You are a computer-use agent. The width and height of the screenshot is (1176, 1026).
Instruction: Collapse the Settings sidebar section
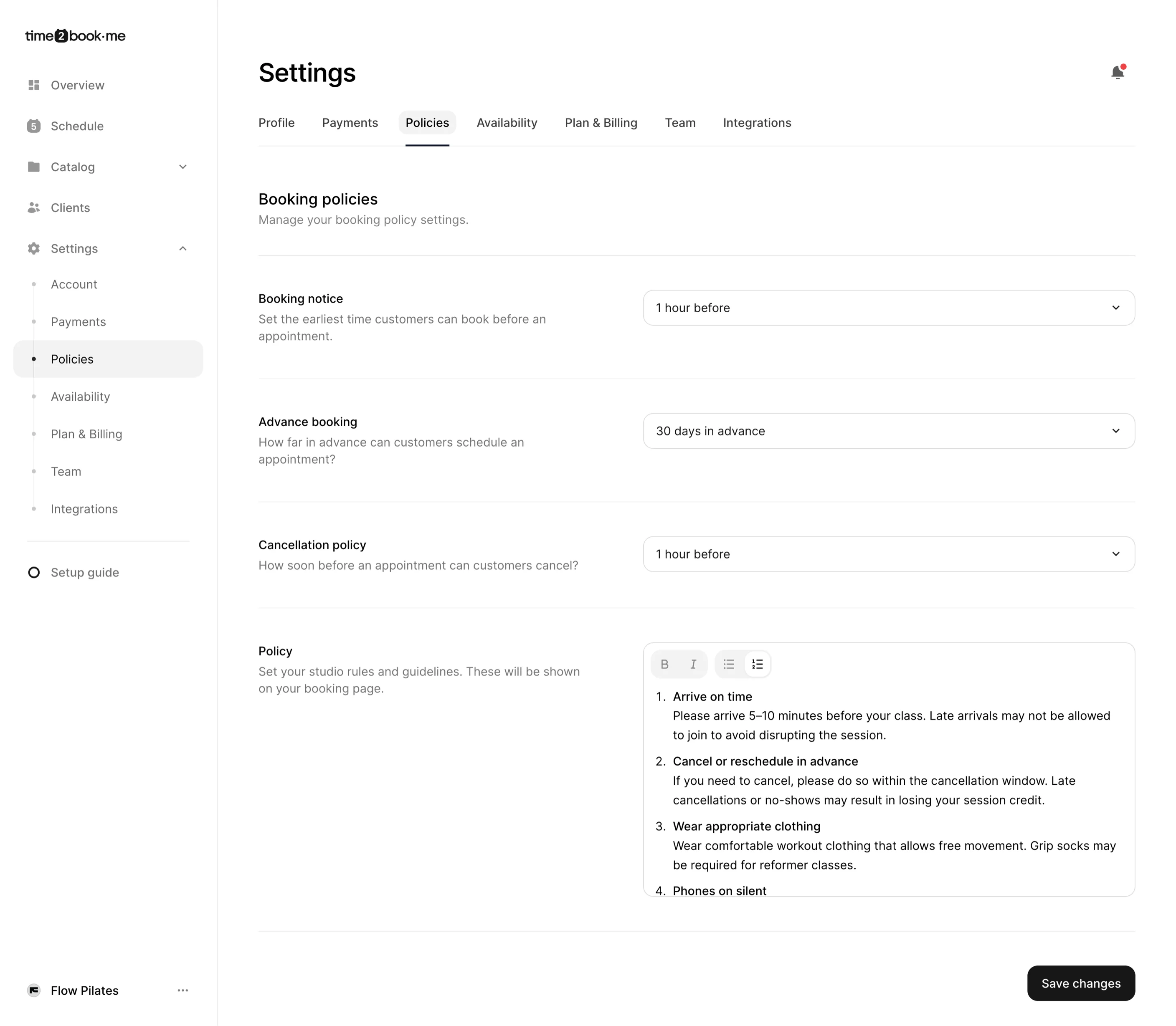click(183, 248)
